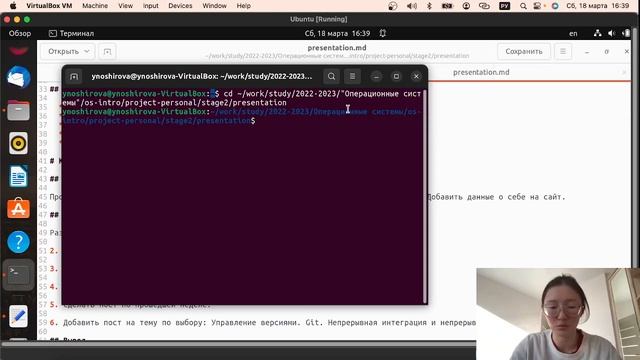Screen dimensions: 640x360
Task: Click the Ubuntu network status icon
Action: click(598, 33)
